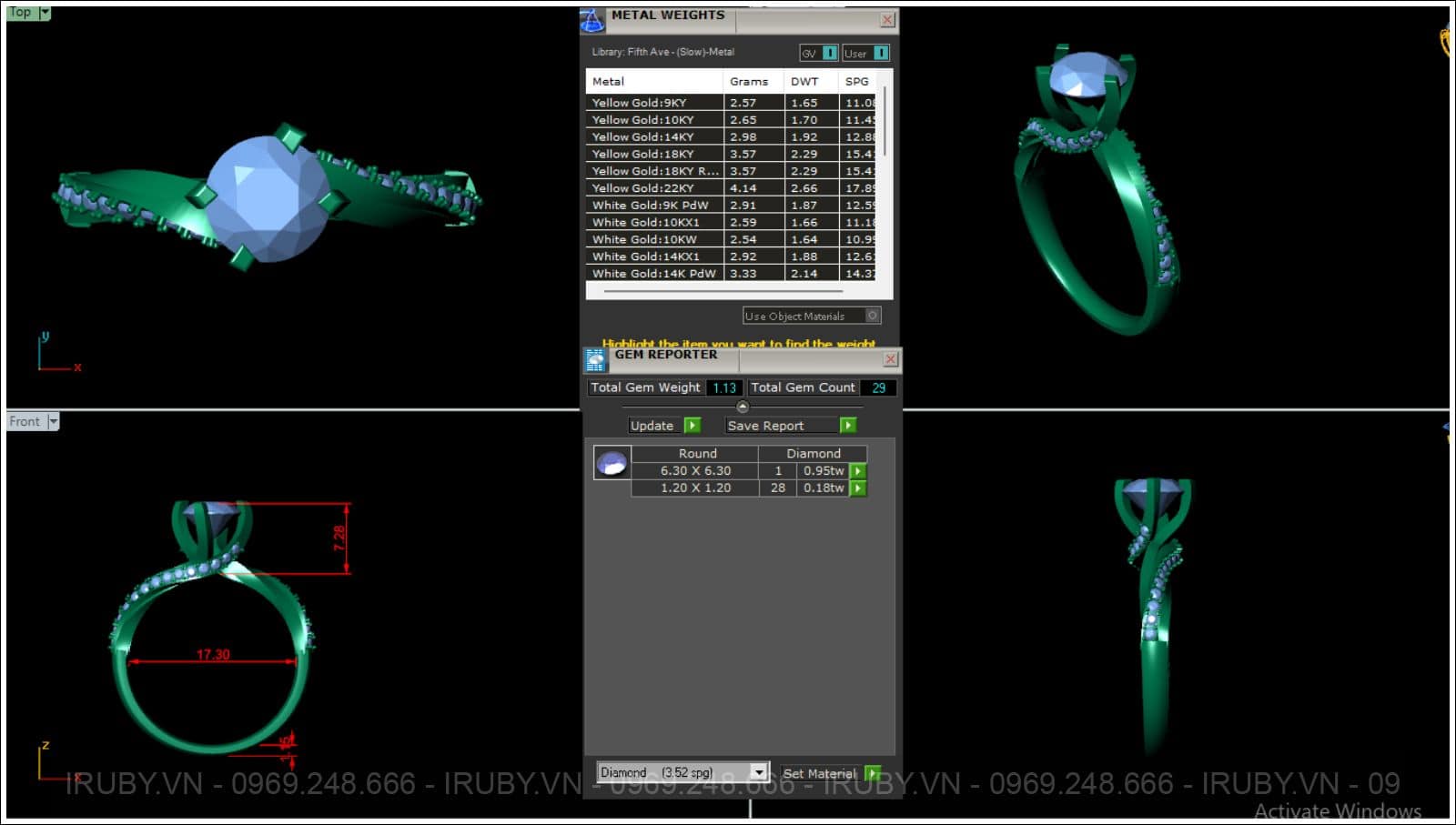Viewport: 1456px width, 825px height.
Task: Click the Metal column header
Action: (654, 81)
